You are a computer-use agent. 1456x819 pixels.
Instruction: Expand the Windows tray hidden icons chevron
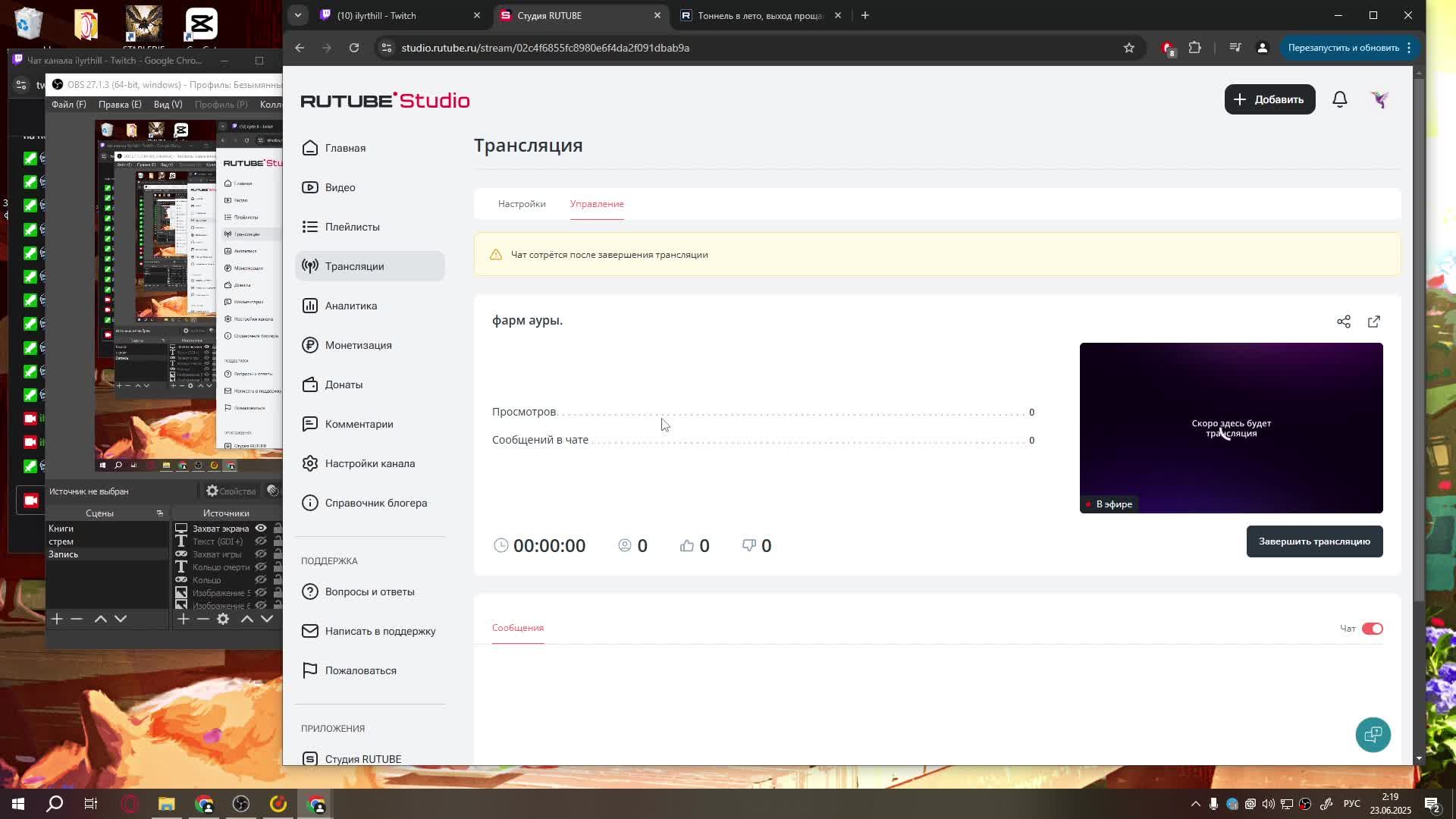tap(1195, 804)
